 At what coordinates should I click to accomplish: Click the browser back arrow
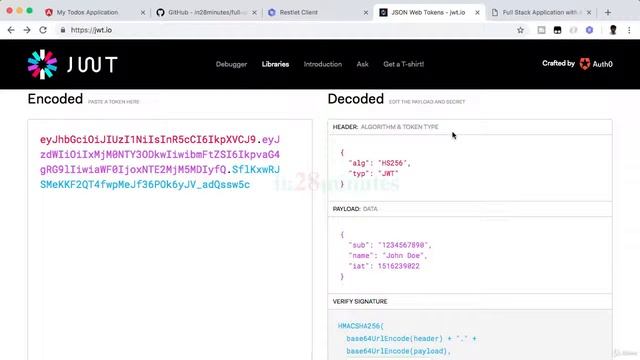click(x=11, y=30)
